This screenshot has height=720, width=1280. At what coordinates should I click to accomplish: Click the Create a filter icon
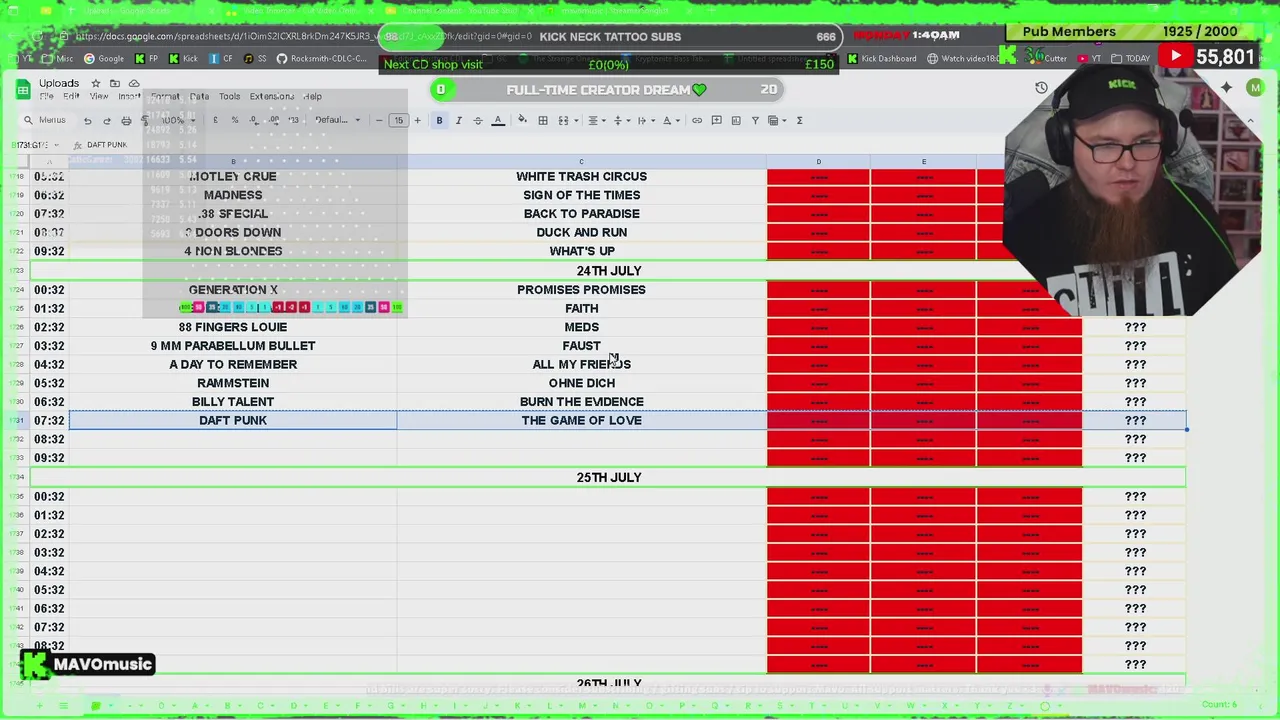pos(755,120)
